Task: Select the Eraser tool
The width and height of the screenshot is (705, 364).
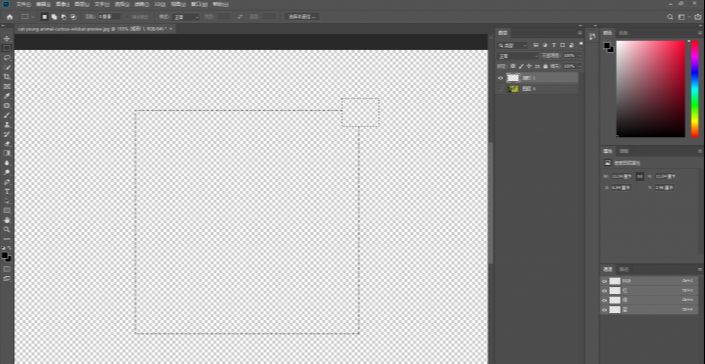Action: (7, 144)
